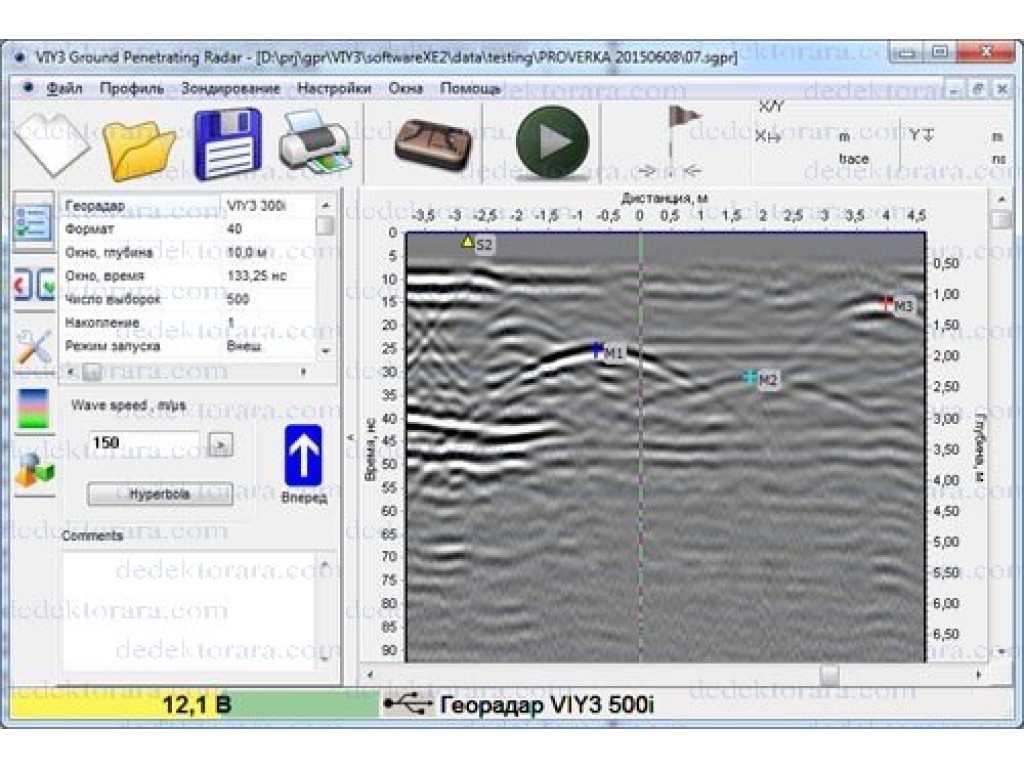The height and width of the screenshot is (768, 1024).
Task: Save the profile with the floppy disk icon
Action: [228, 144]
